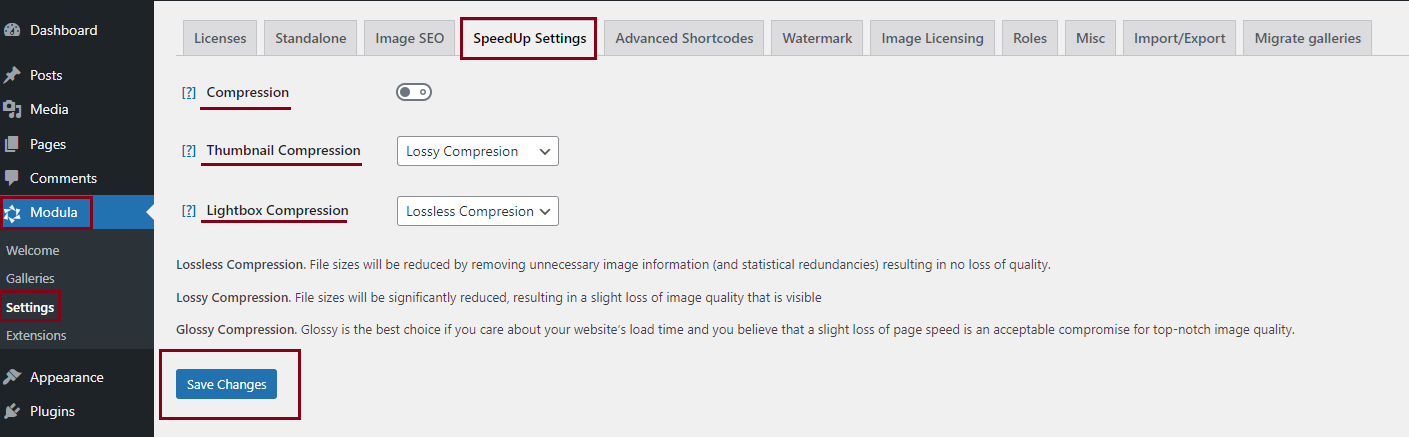The height and width of the screenshot is (437, 1409).
Task: Click the Pages icon in sidebar
Action: pos(12,144)
